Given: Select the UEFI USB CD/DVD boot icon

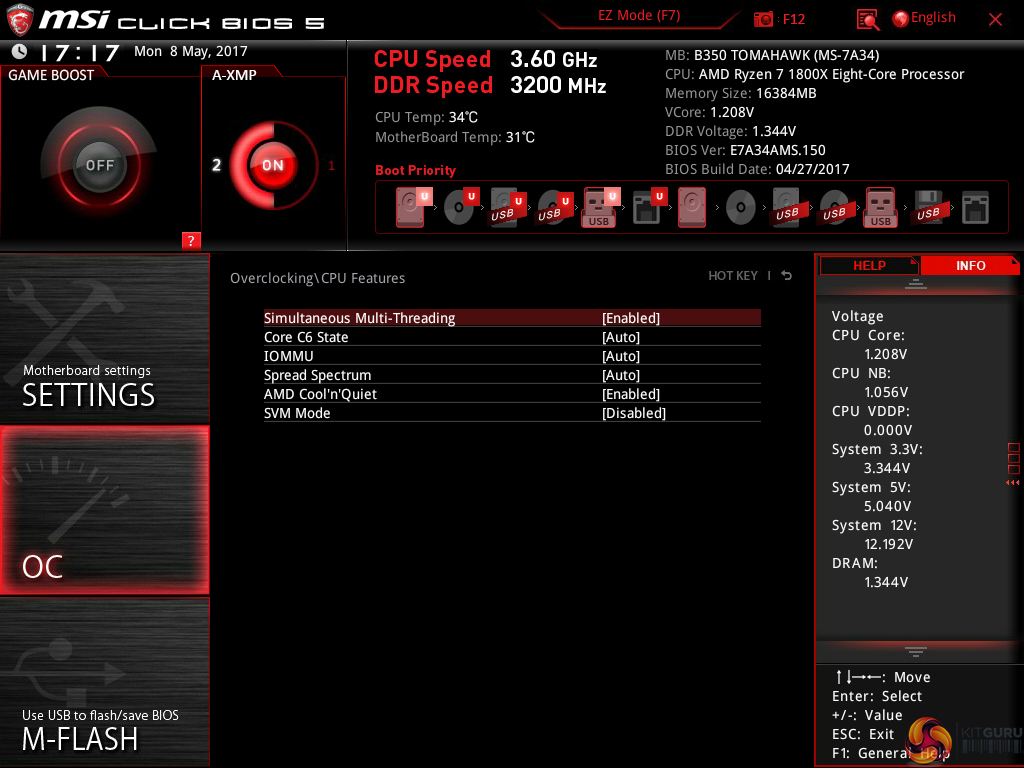Looking at the screenshot, I should 554,207.
